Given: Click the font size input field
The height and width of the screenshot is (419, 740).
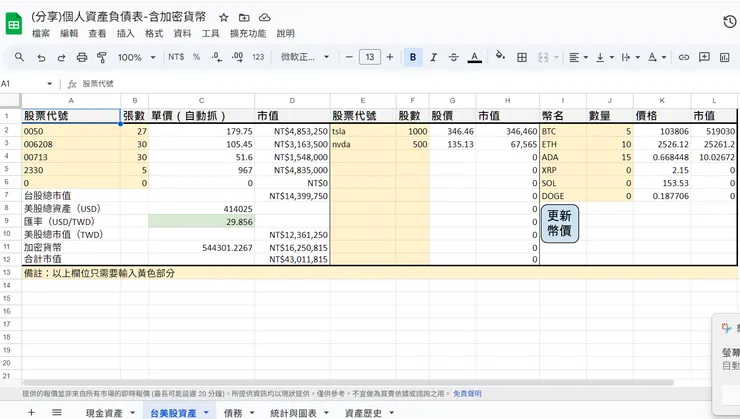Looking at the screenshot, I should tap(370, 57).
